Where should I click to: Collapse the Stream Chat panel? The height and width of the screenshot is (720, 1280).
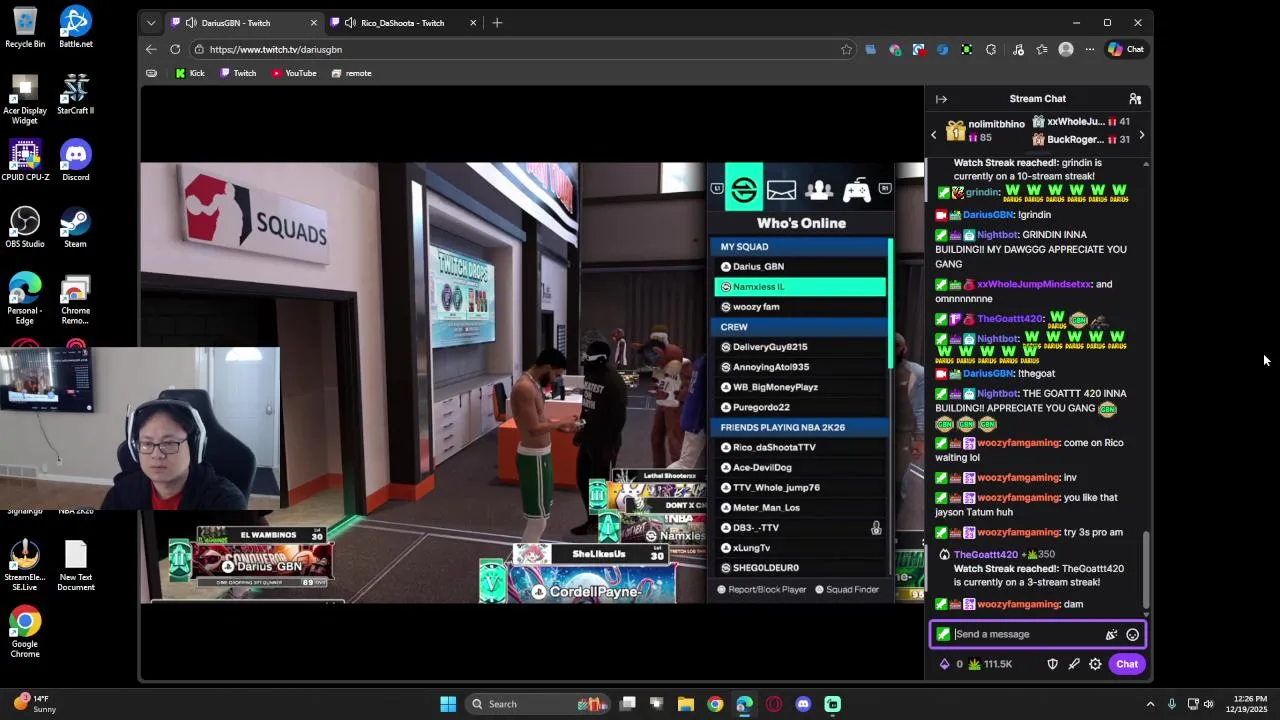click(x=941, y=99)
